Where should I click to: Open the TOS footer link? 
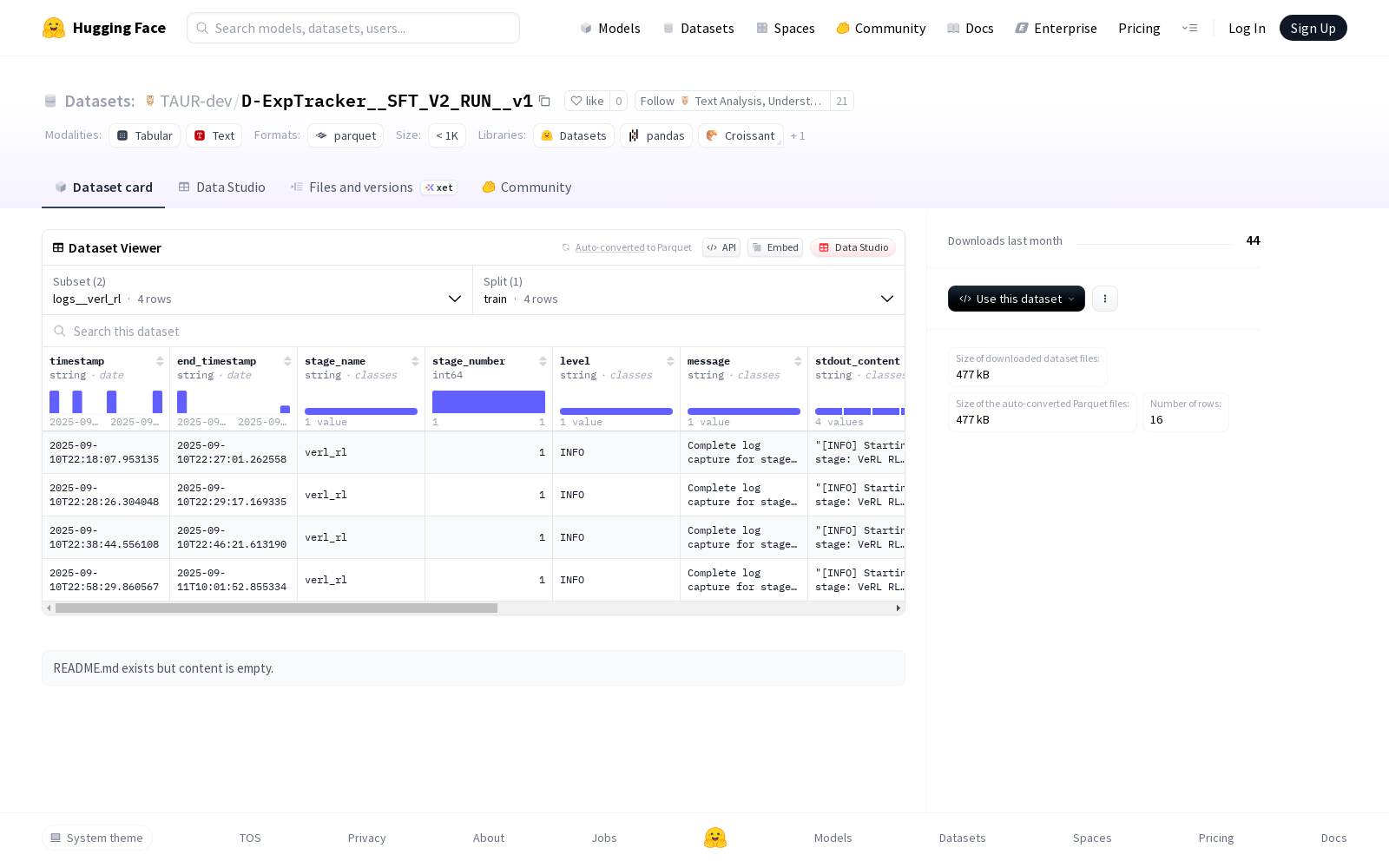point(250,838)
